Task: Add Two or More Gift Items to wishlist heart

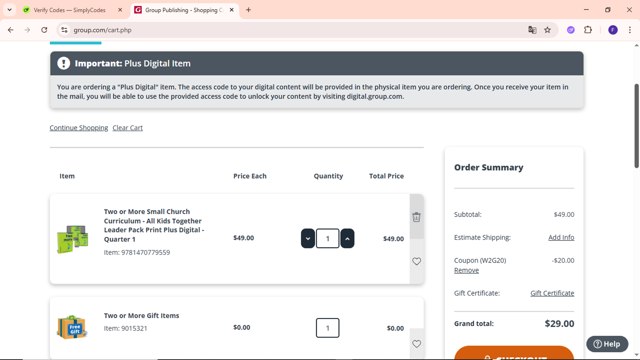Action: tap(416, 344)
